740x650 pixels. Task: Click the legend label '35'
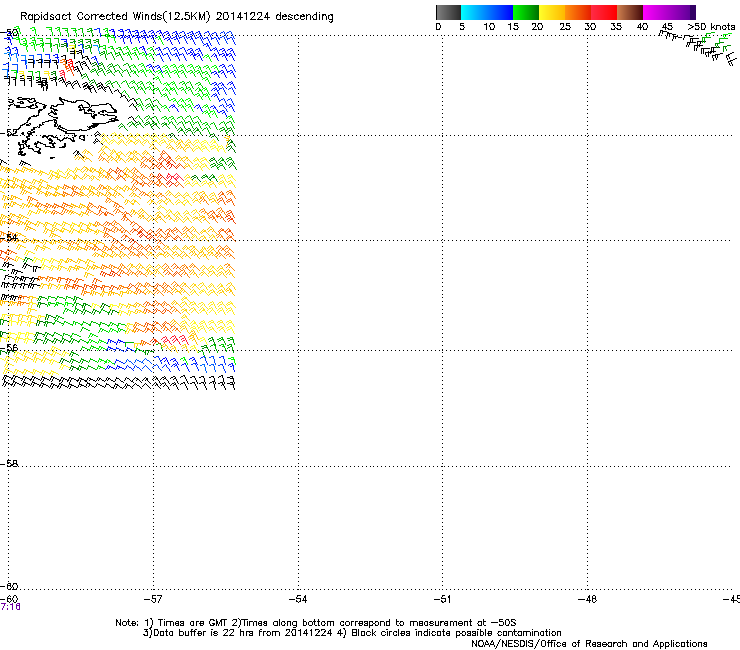616,26
